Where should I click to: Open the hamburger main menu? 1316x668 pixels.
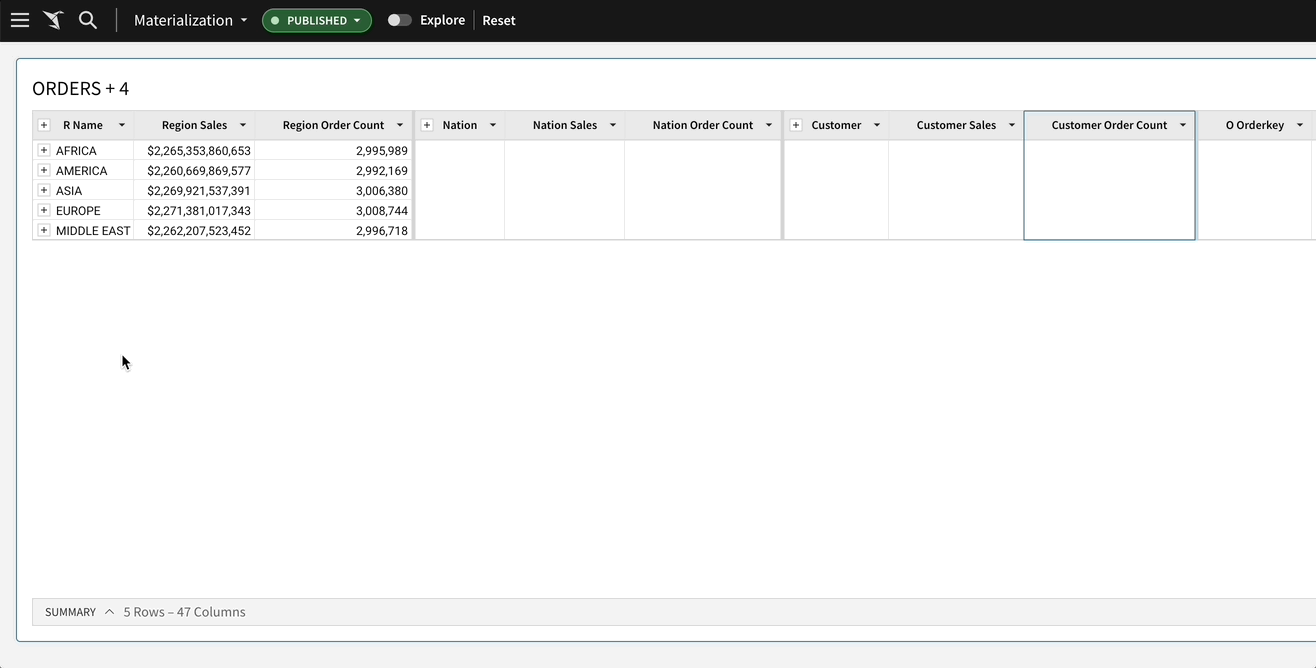[20, 20]
